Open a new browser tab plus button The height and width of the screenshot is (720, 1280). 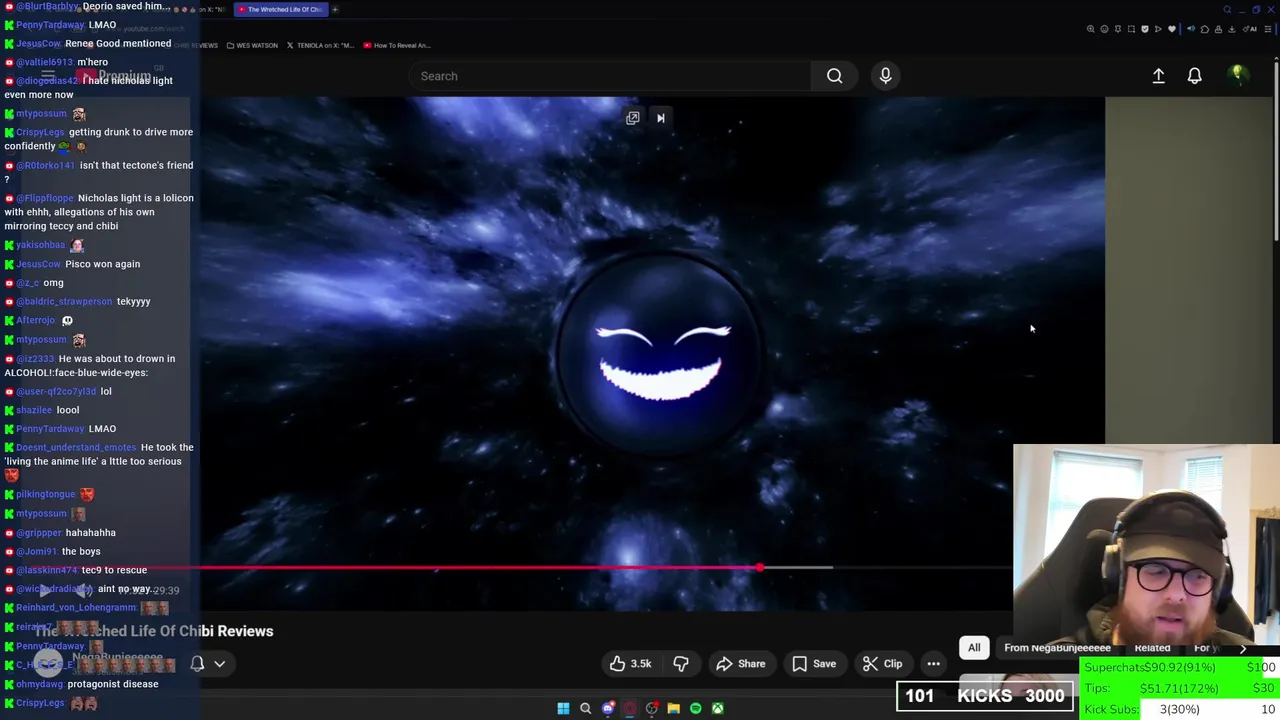[x=335, y=9]
